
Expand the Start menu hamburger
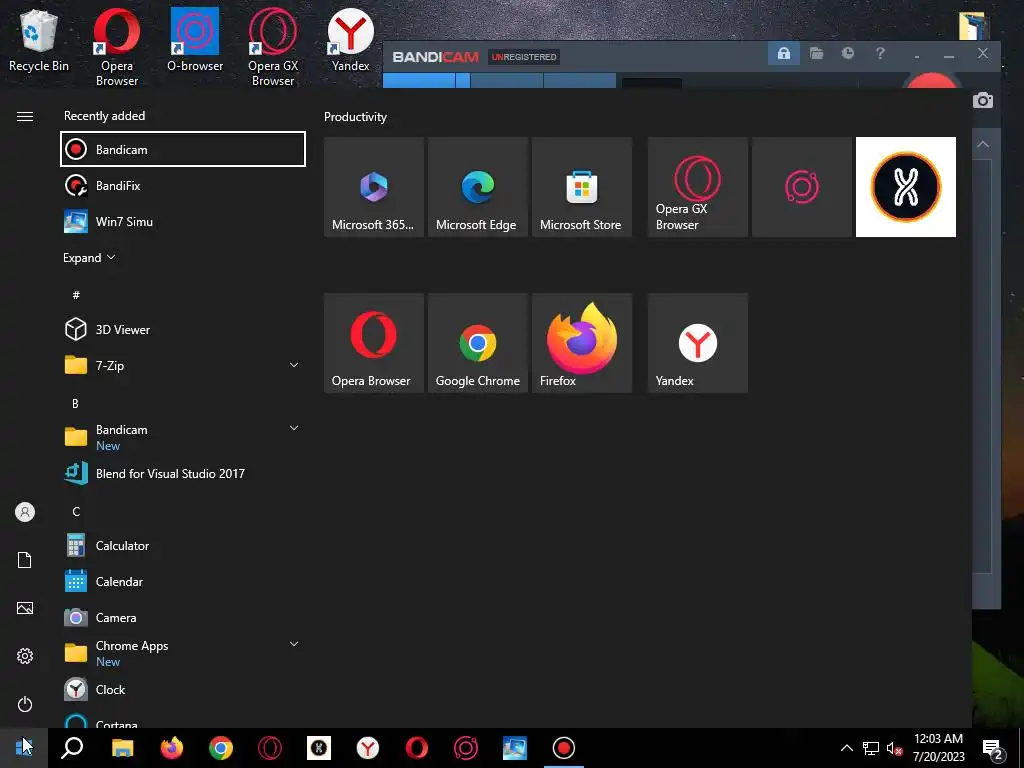tap(25, 116)
